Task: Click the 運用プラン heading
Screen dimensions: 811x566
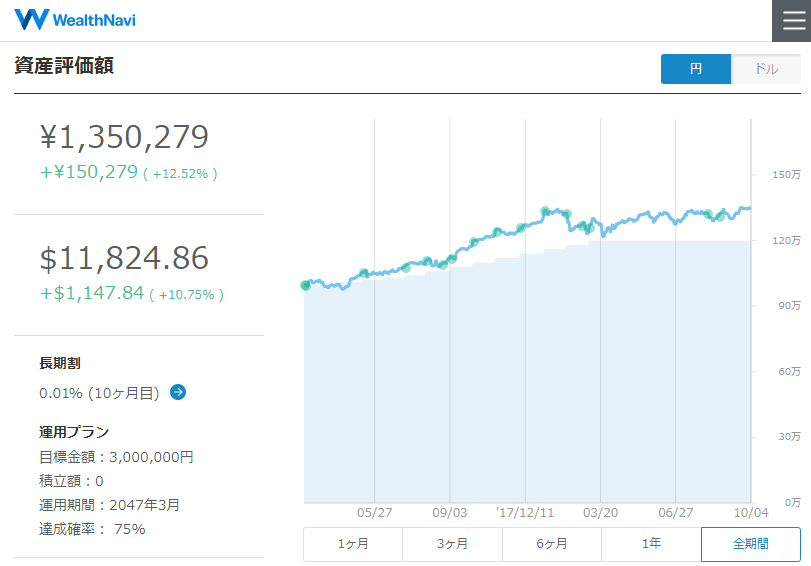Action: click(74, 432)
